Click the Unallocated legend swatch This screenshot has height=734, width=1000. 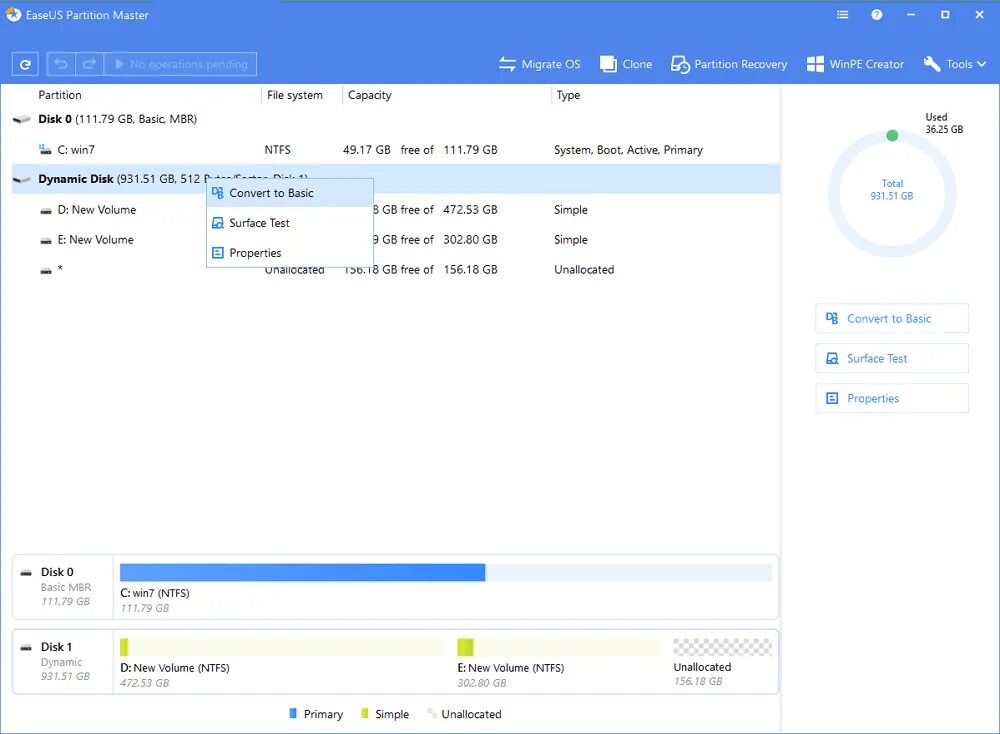[432, 714]
